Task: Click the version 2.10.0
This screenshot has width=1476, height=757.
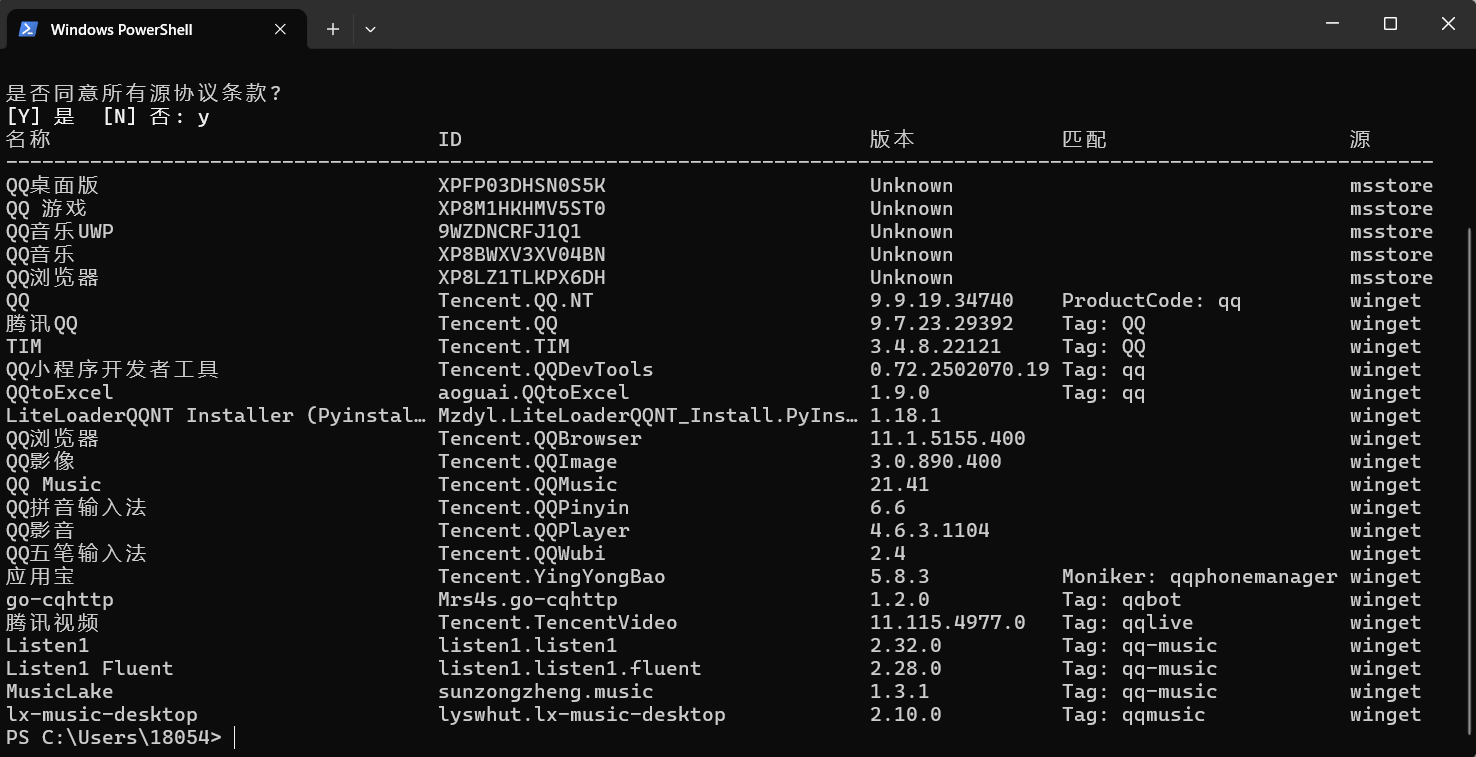Action: [x=906, y=714]
